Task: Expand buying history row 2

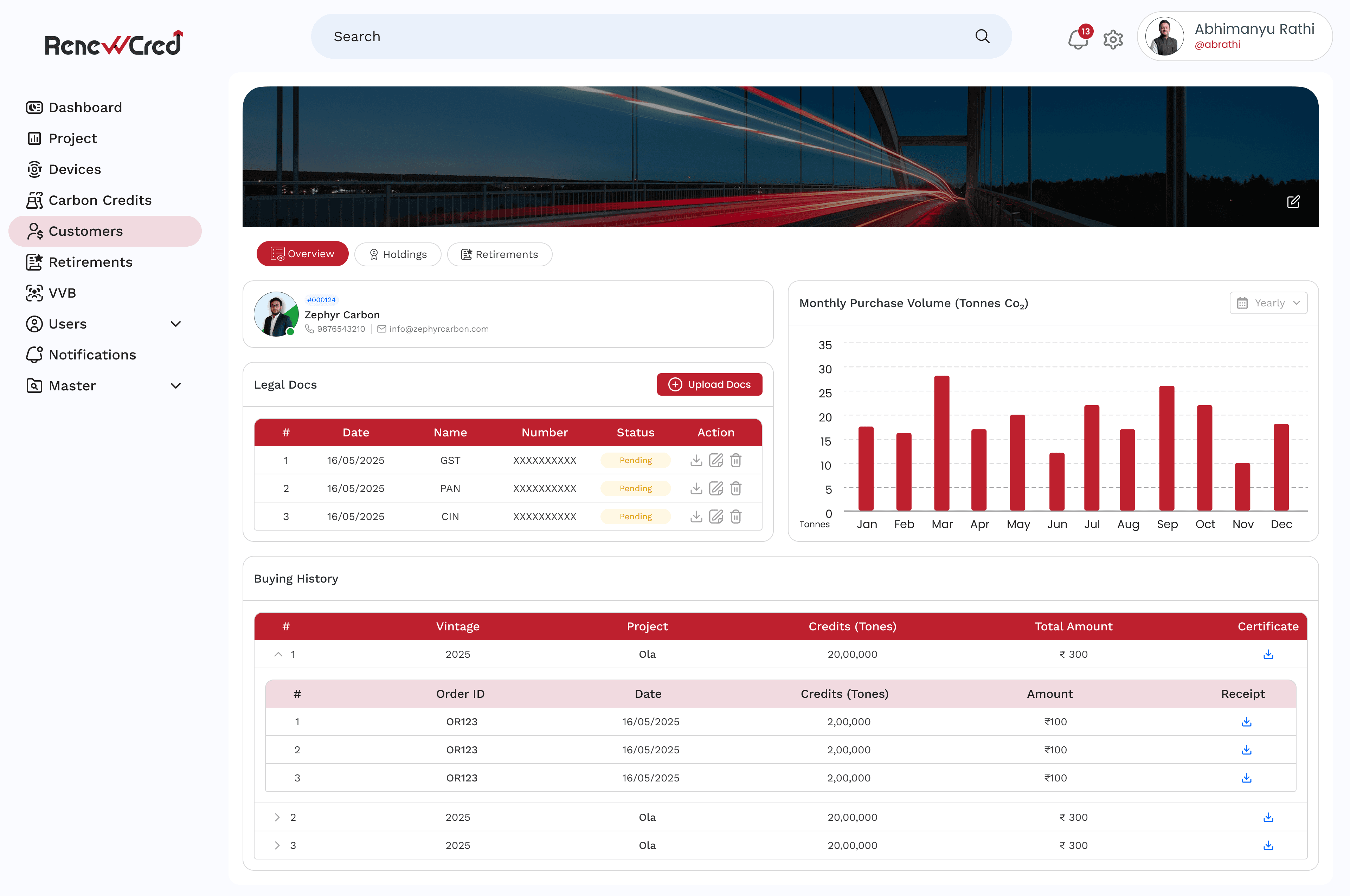Action: click(x=277, y=817)
